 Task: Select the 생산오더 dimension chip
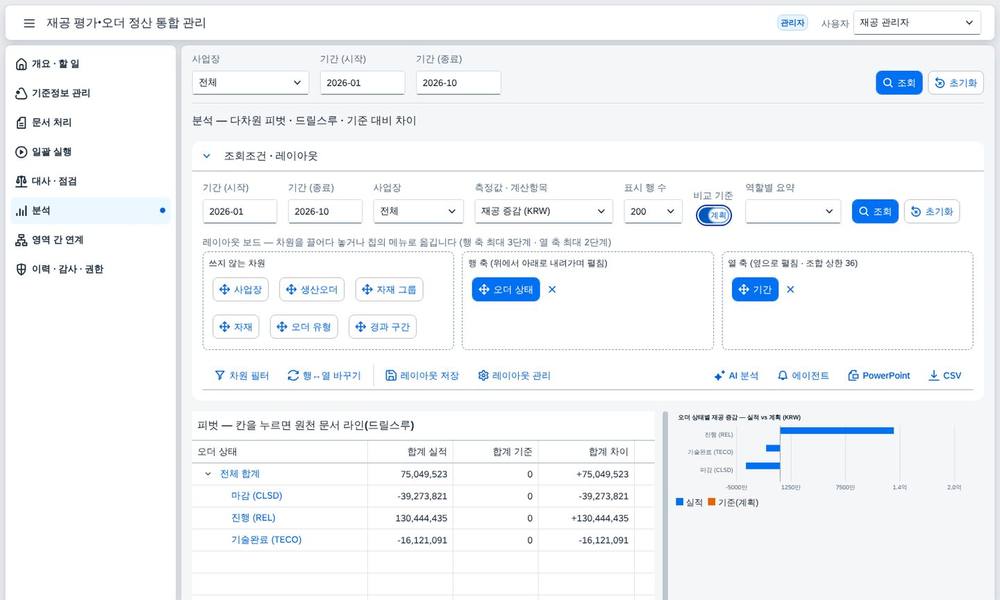tap(312, 289)
